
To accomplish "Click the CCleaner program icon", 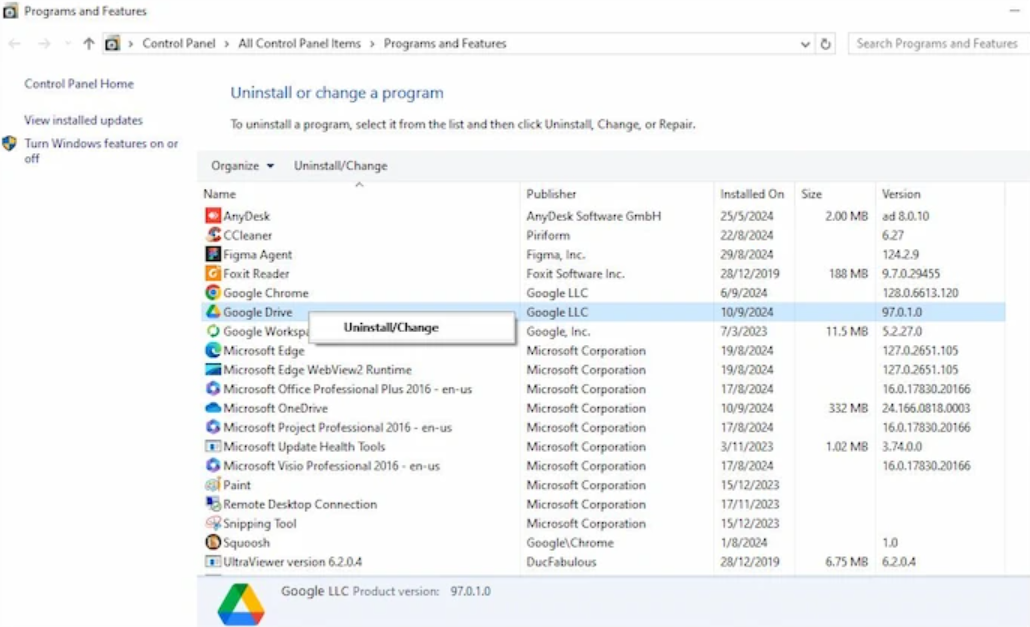I will pos(213,234).
